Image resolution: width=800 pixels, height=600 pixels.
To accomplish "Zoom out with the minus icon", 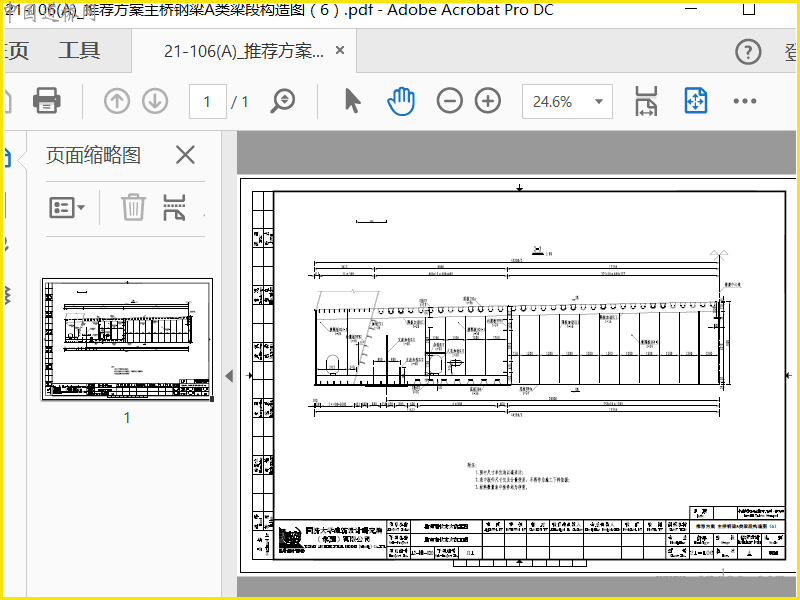I will click(x=449, y=101).
